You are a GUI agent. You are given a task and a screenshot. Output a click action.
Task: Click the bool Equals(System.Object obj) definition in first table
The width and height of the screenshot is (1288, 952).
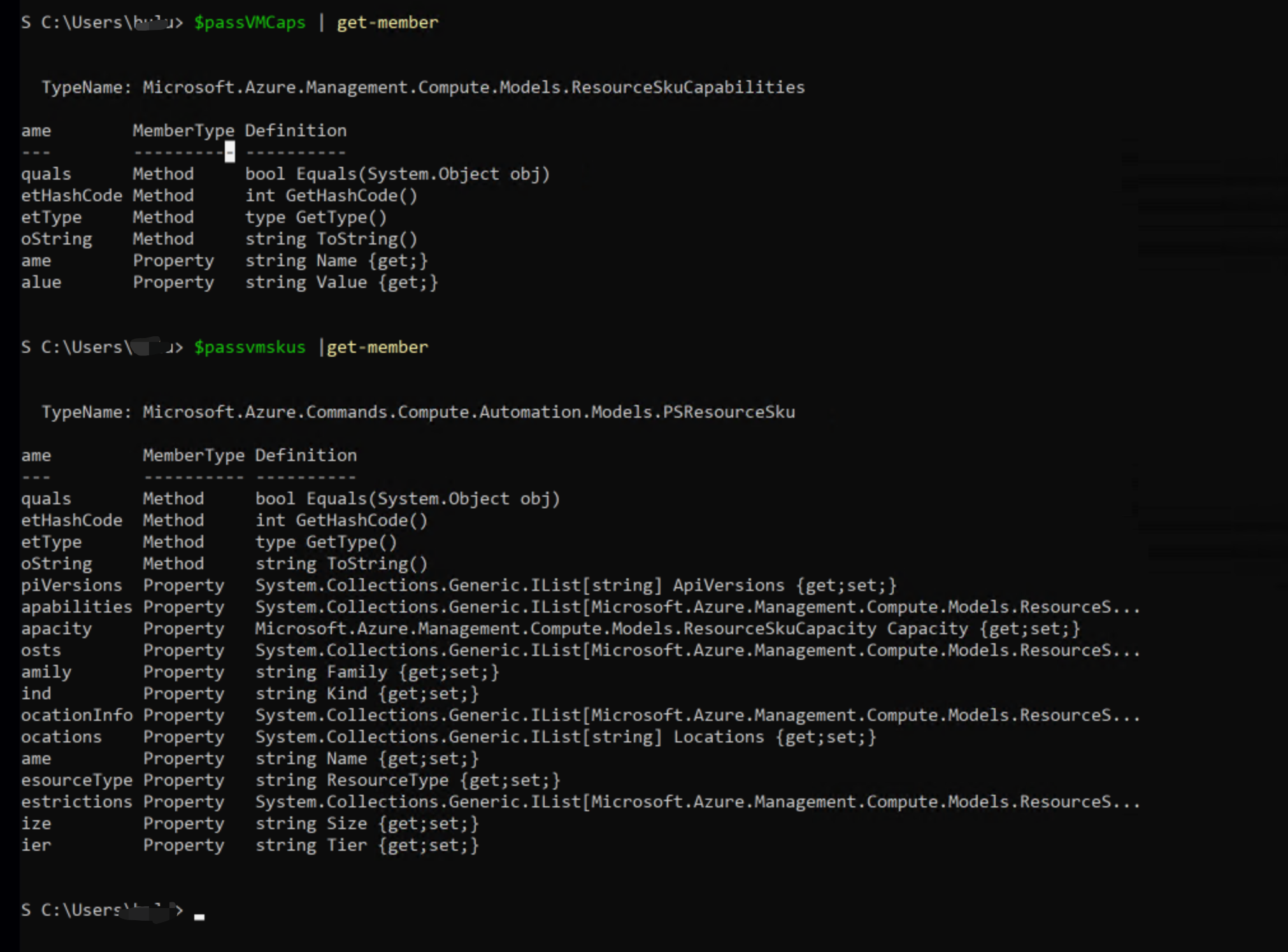coord(397,174)
